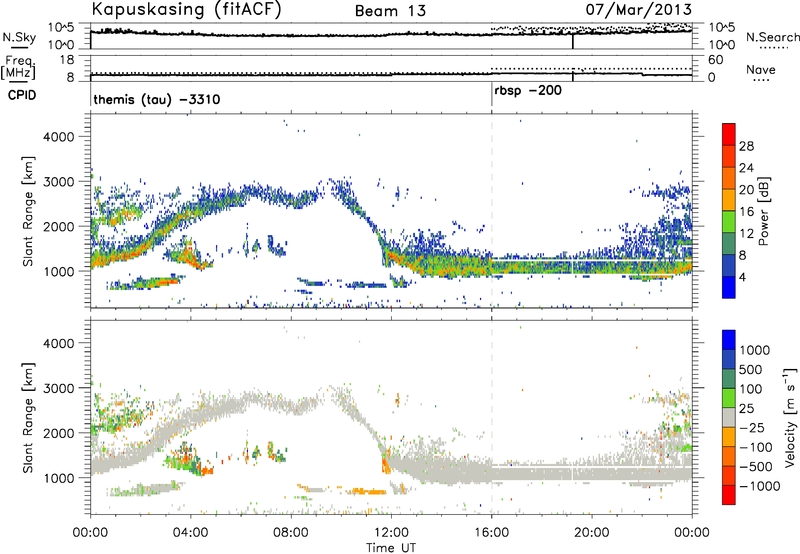Image resolution: width=800 pixels, height=554 pixels.
Task: Click the '28' tick on Power colorbar
Action: [746, 146]
